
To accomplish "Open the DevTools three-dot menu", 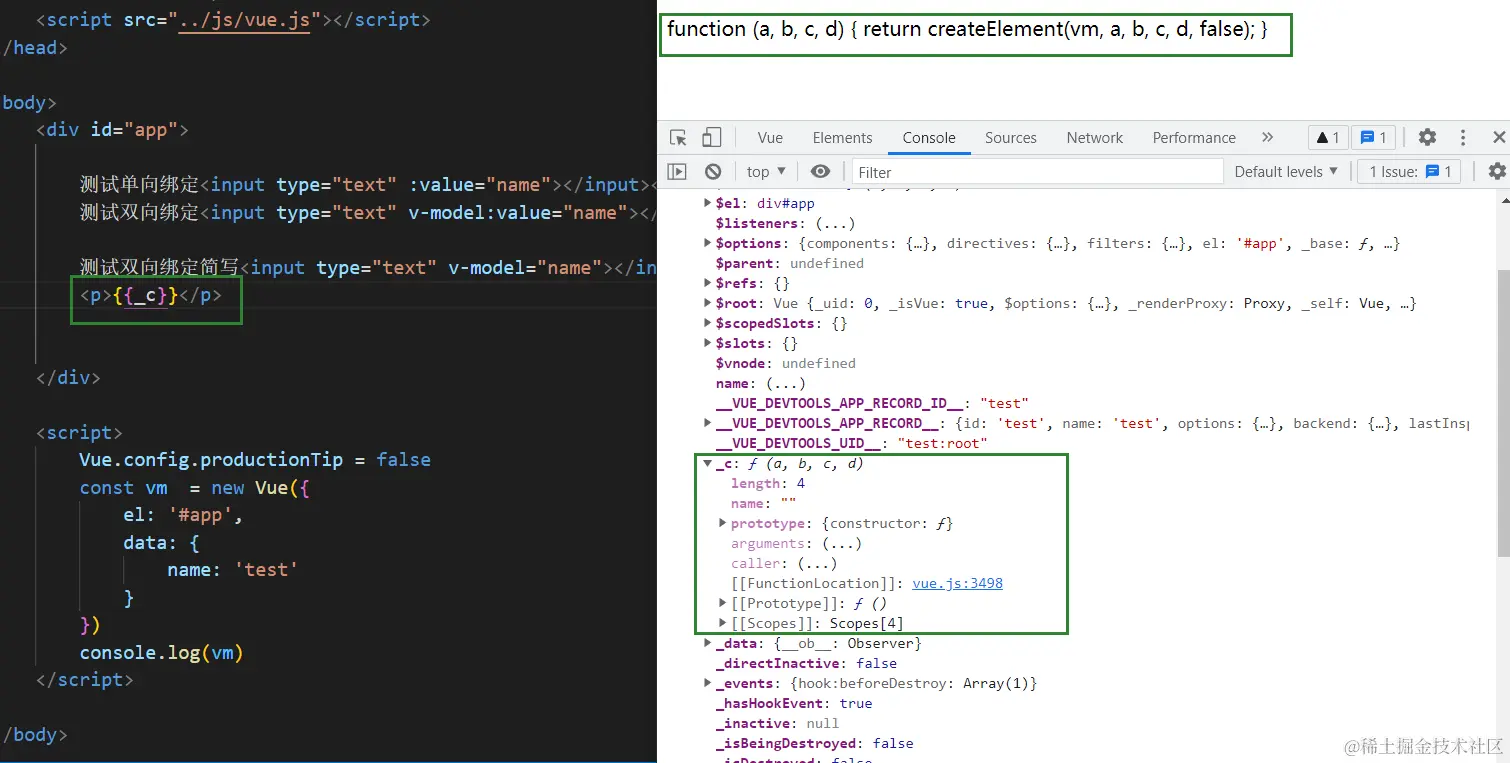I will [x=1463, y=138].
